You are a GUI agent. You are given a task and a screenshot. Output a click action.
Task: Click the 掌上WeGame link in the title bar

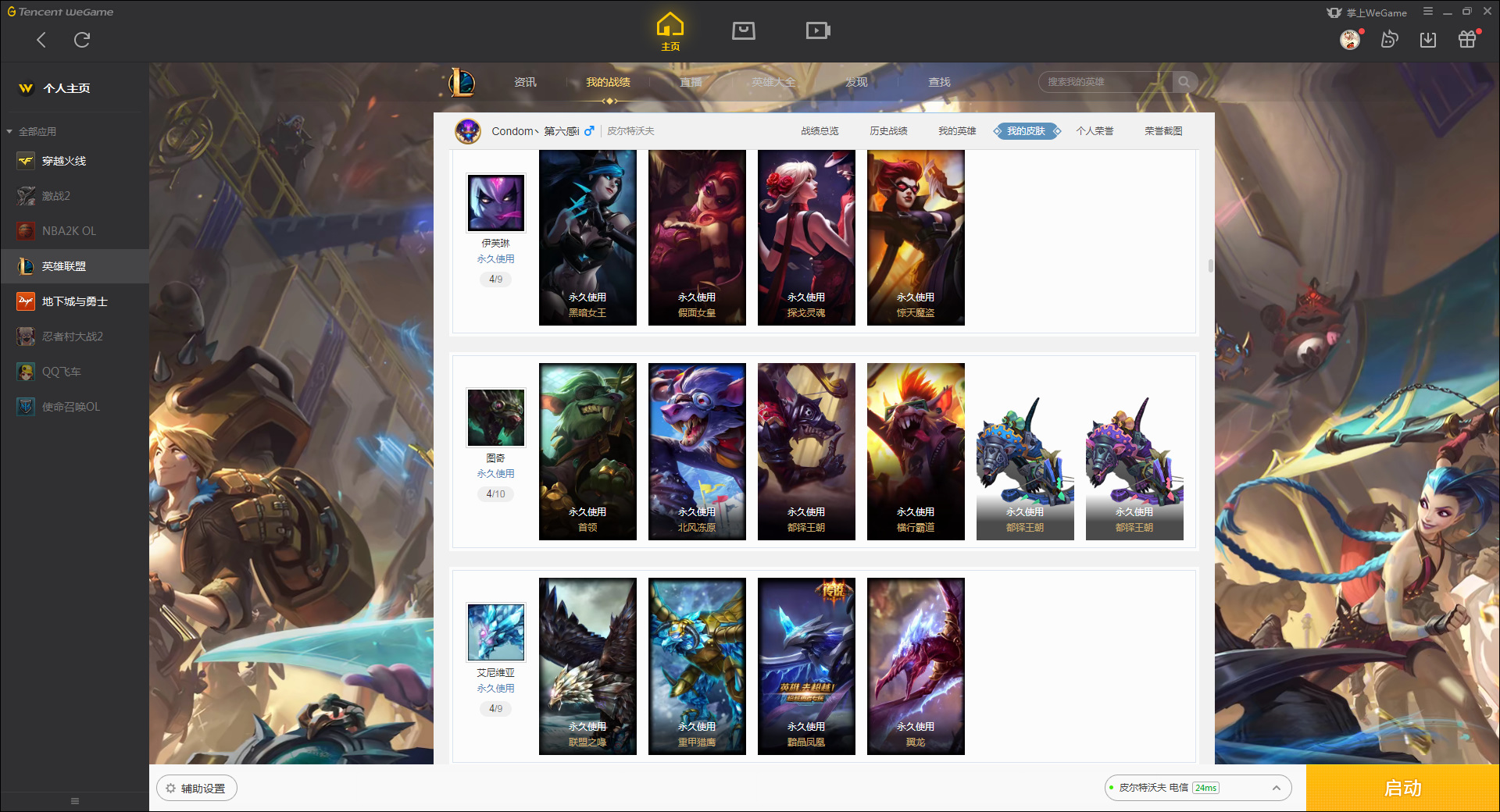point(1367,12)
